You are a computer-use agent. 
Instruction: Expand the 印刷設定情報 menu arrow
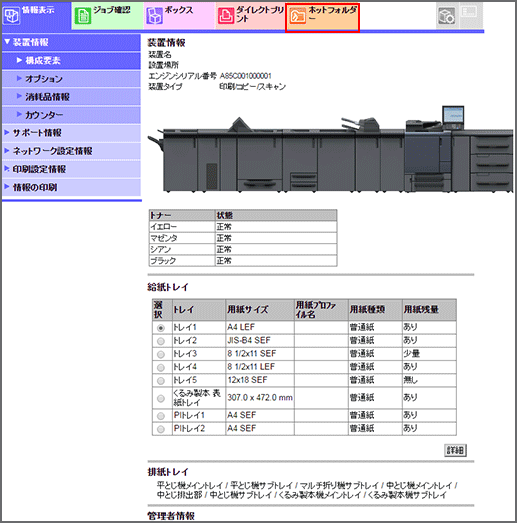(x=7, y=169)
